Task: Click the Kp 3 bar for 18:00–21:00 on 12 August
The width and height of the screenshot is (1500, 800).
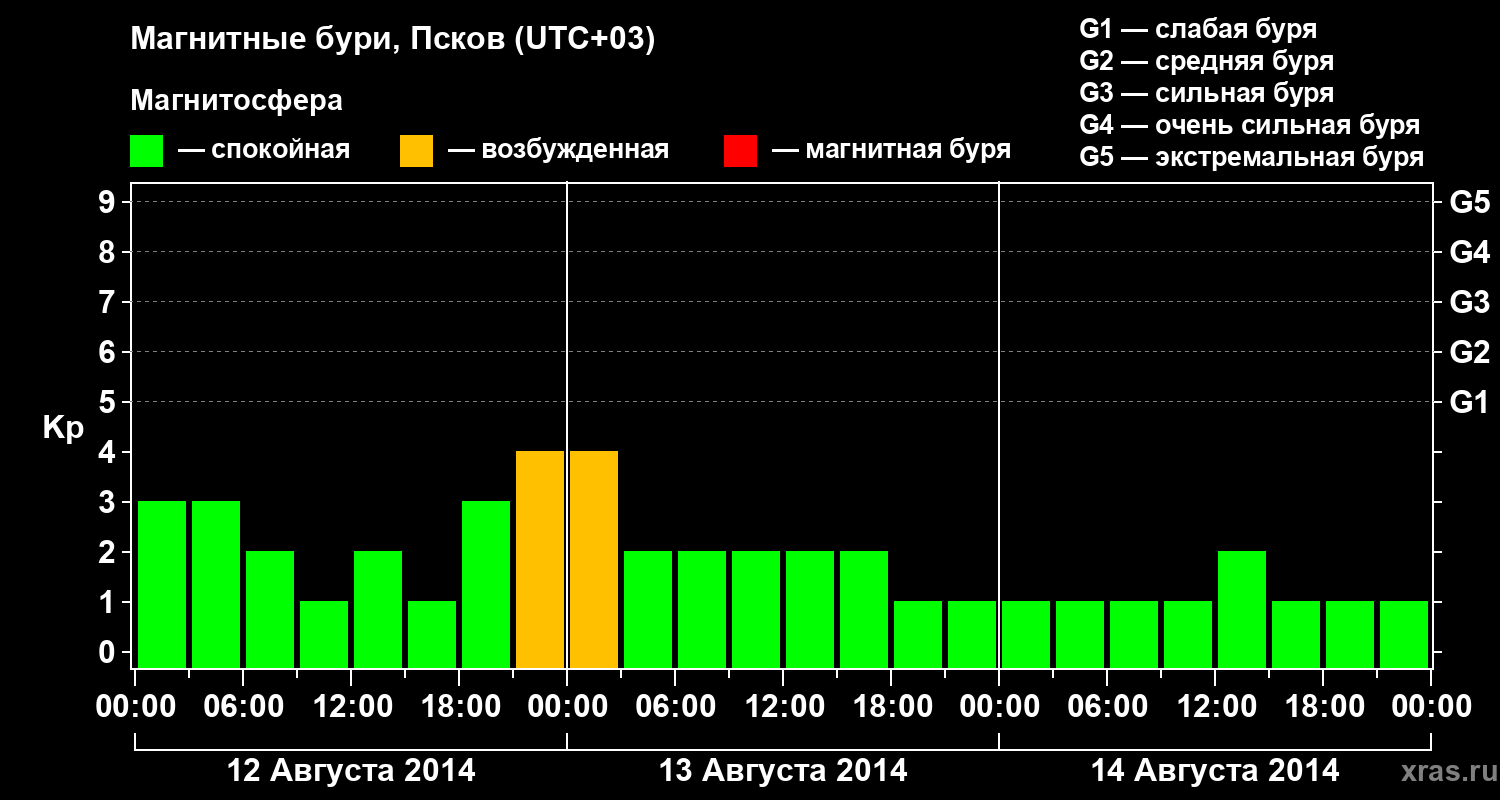Action: pos(486,584)
